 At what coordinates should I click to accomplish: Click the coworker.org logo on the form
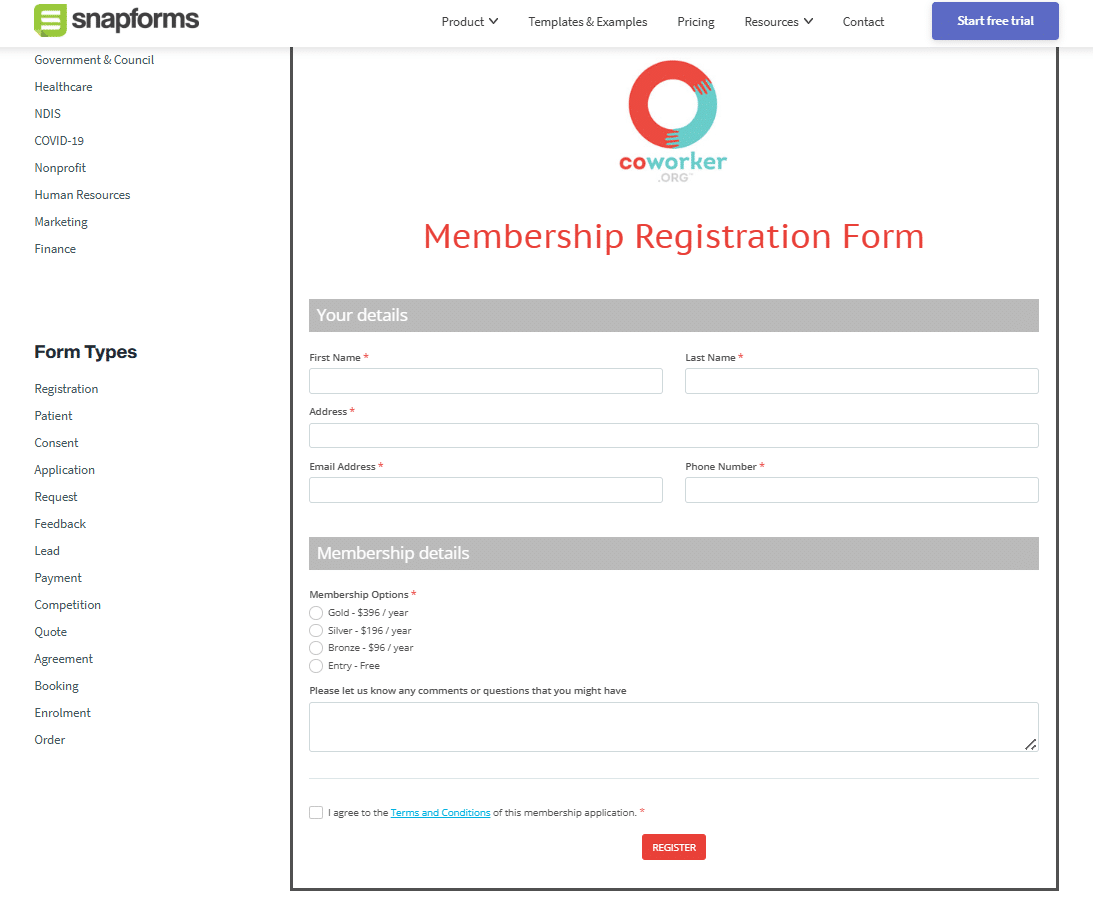pos(673,120)
